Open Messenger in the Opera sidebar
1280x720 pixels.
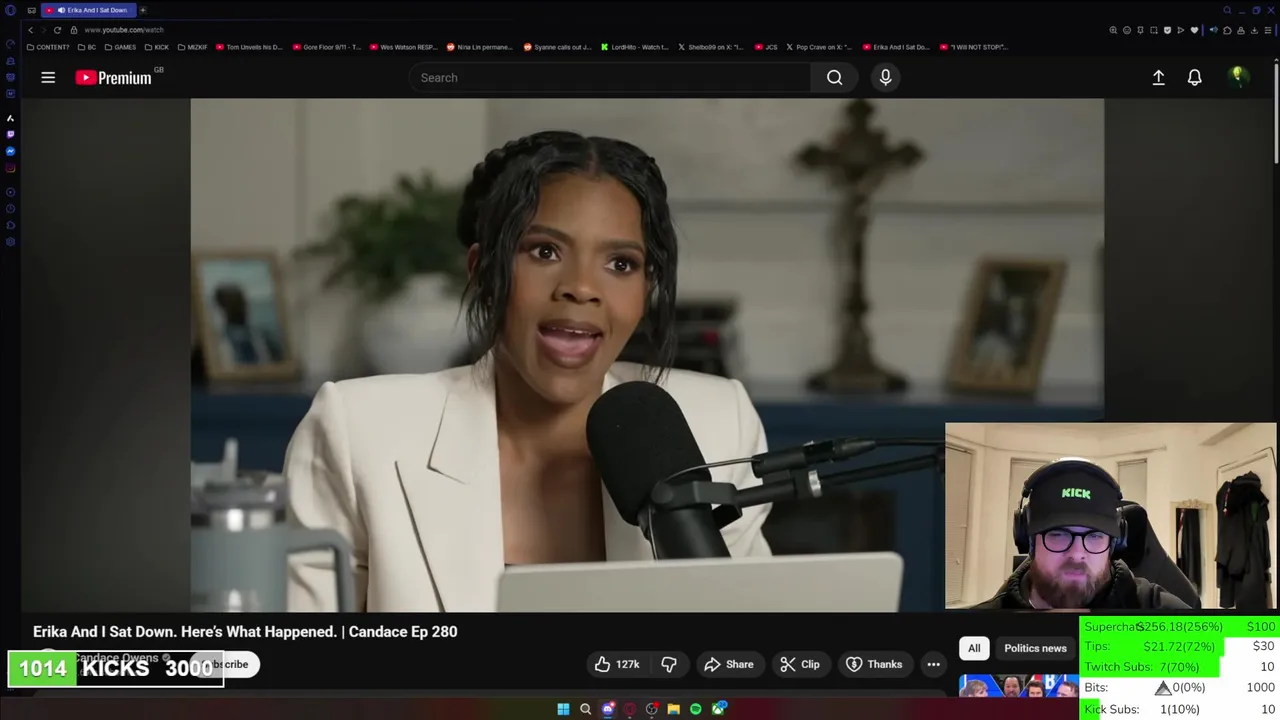point(10,151)
